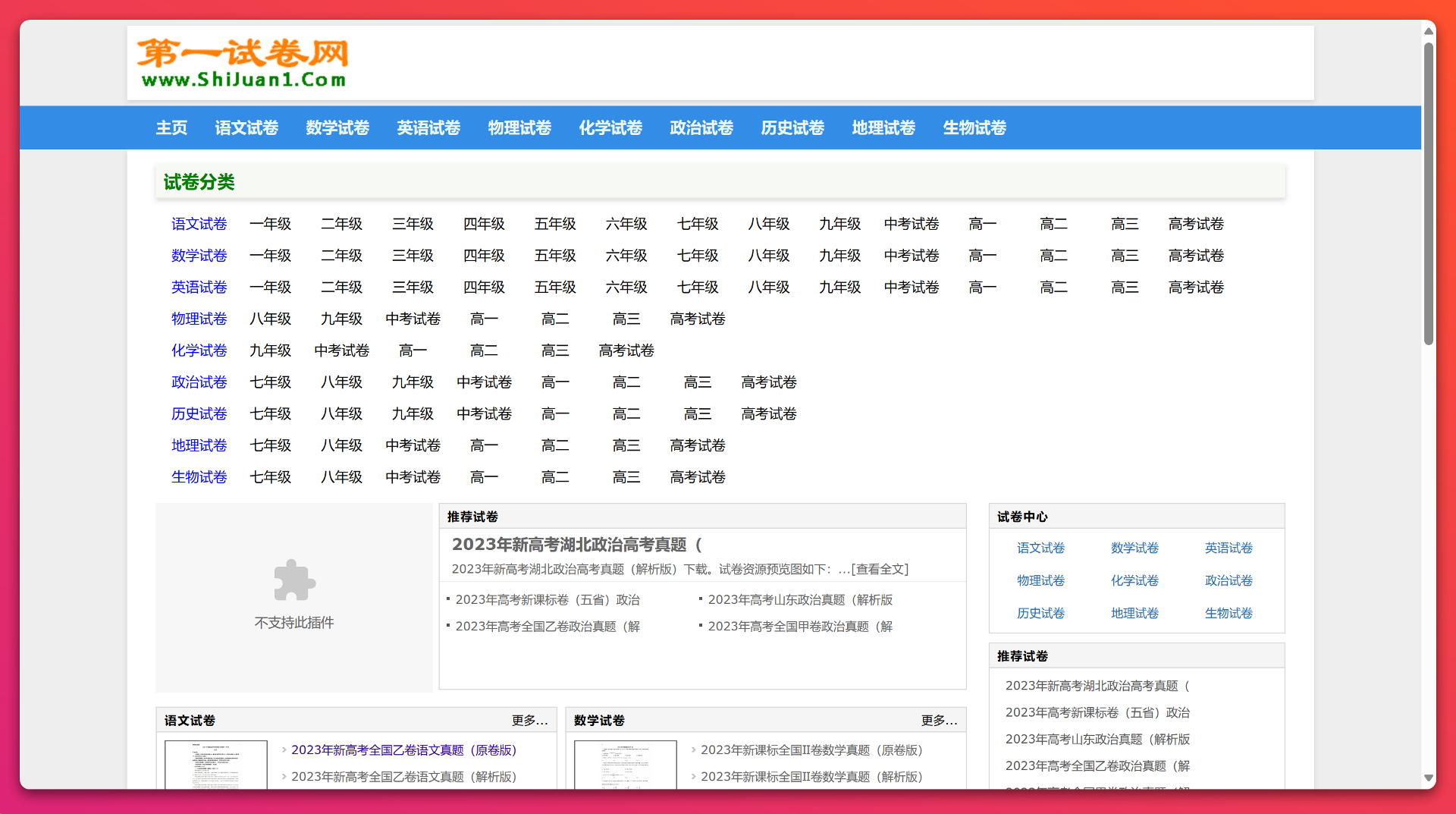The width and height of the screenshot is (1456, 814).
Task: Open the 语文试卷 document thumbnail
Action: [x=216, y=764]
